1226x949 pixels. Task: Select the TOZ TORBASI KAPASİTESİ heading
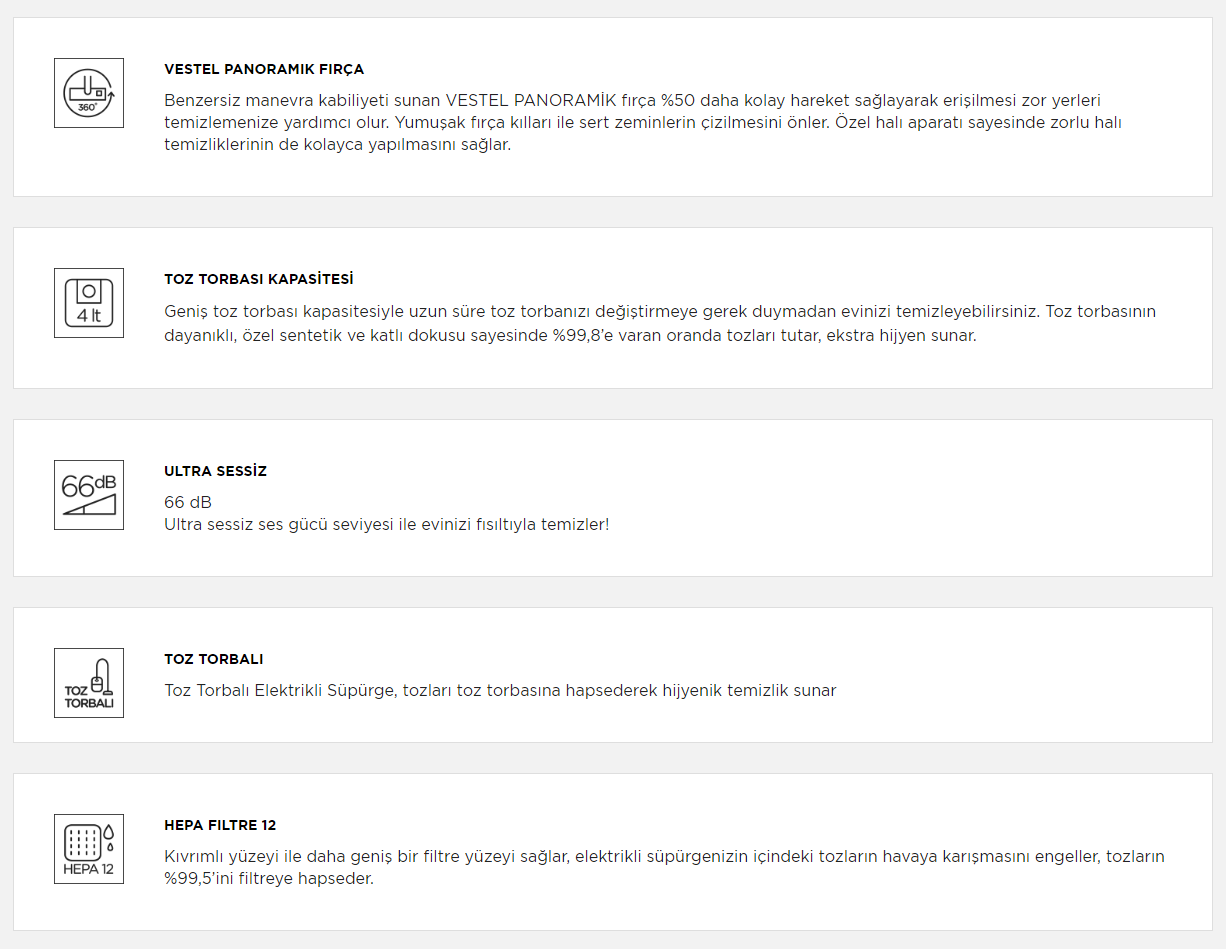point(259,280)
